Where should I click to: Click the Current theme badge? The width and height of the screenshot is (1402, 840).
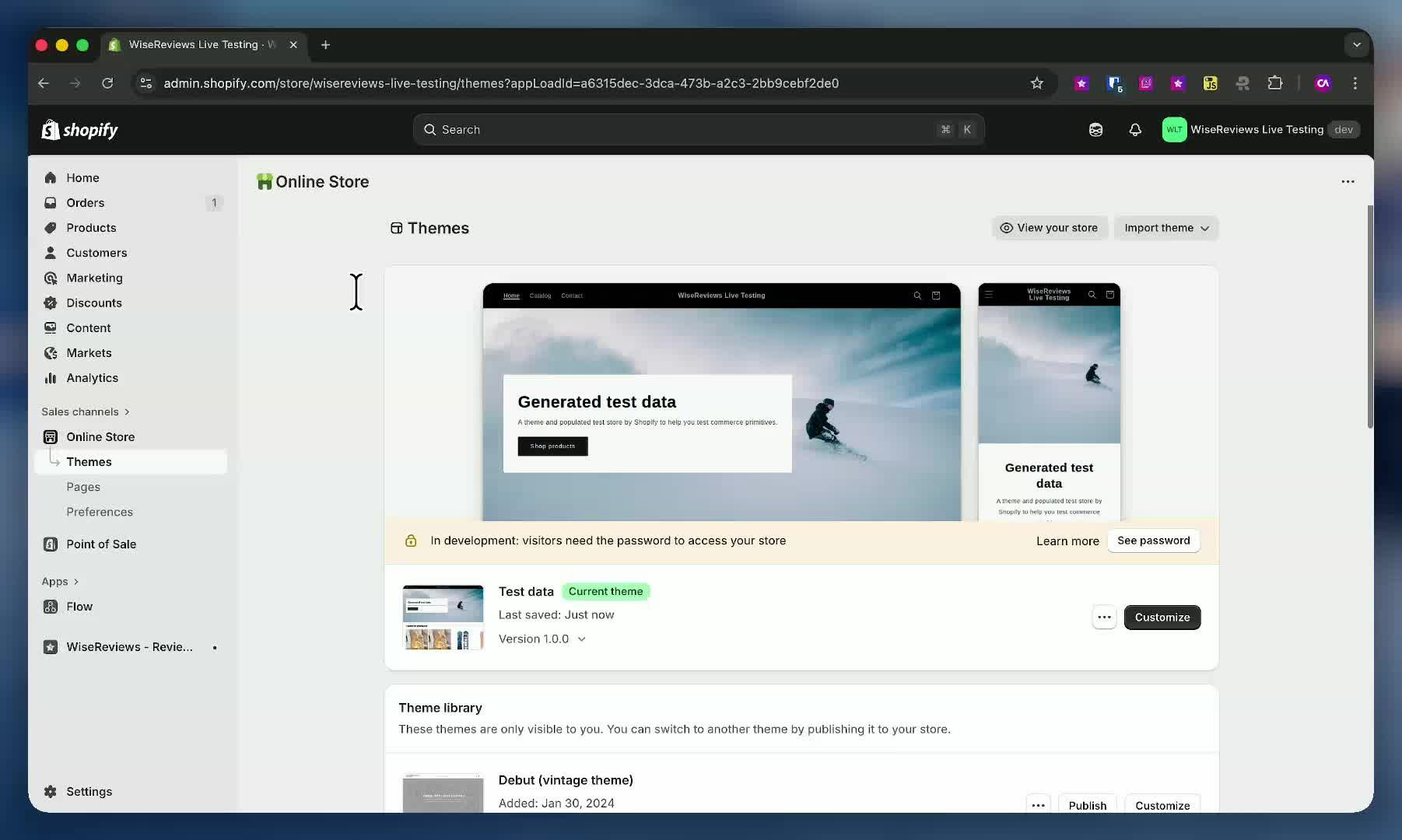[x=605, y=592]
